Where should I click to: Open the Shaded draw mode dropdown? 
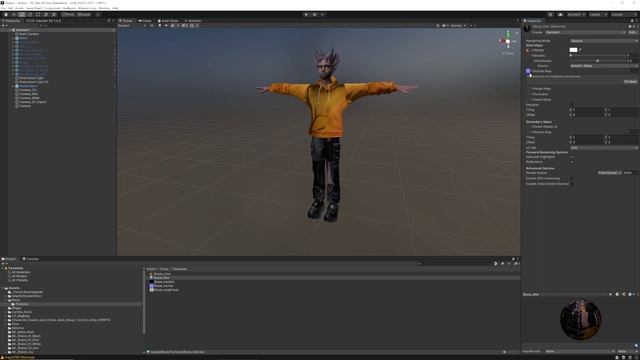[x=131, y=25]
